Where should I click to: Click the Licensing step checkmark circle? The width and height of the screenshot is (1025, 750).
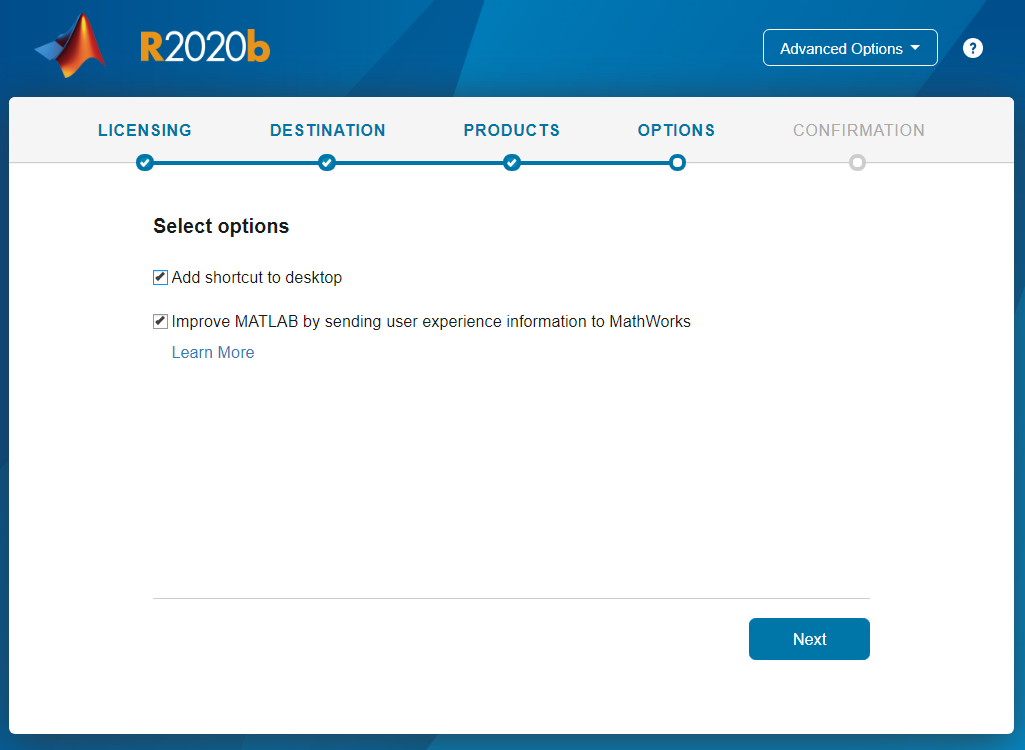(145, 162)
